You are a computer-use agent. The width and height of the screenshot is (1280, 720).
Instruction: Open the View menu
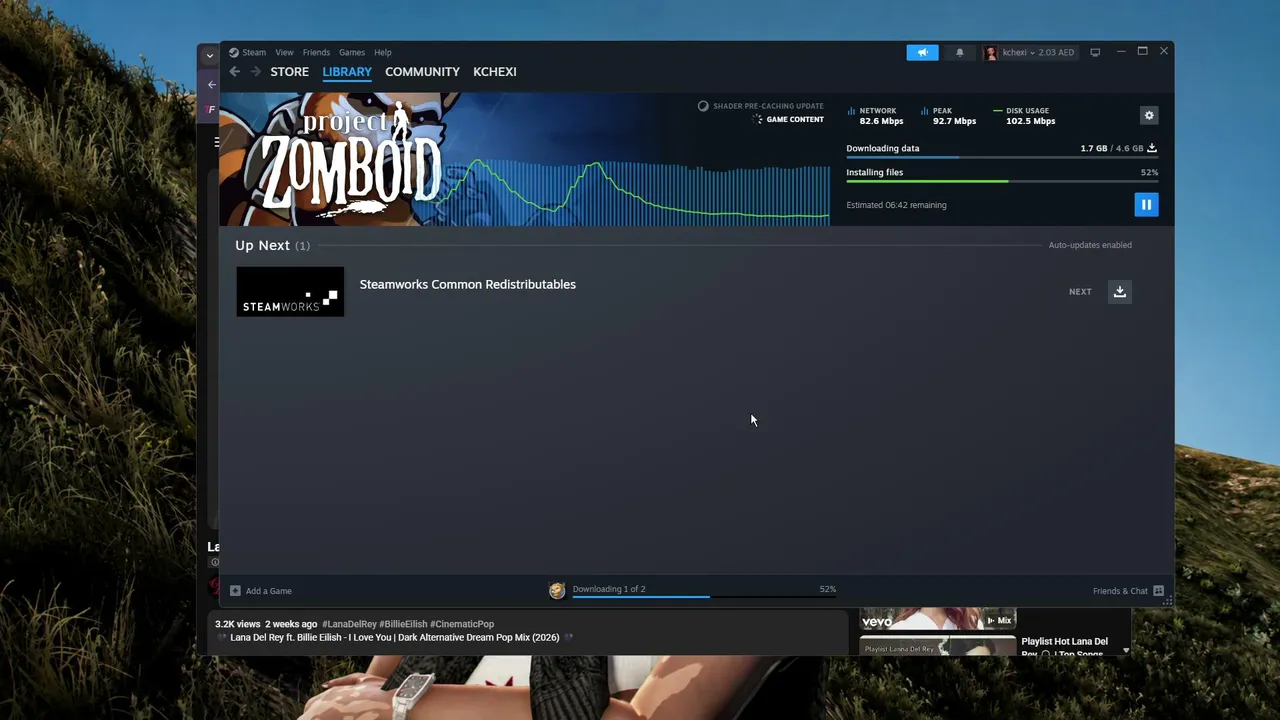[285, 52]
